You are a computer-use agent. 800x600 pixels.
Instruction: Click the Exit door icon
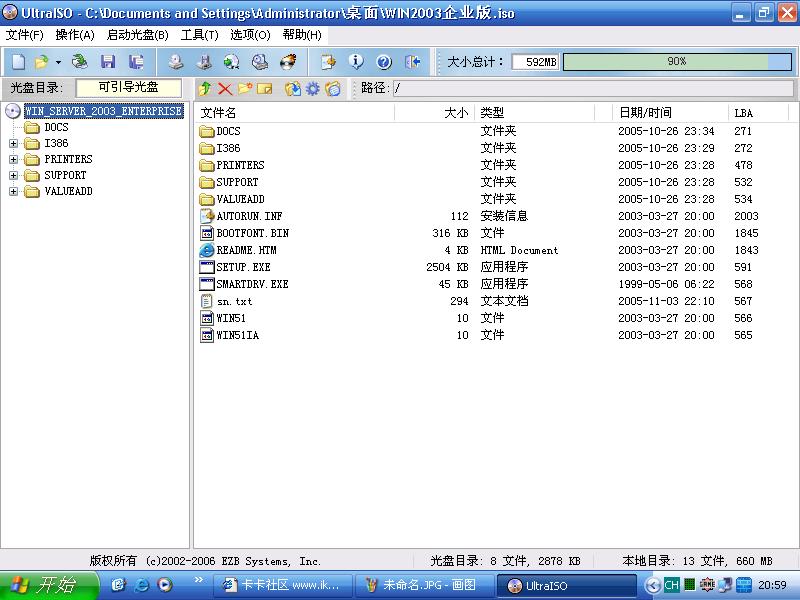click(x=412, y=62)
